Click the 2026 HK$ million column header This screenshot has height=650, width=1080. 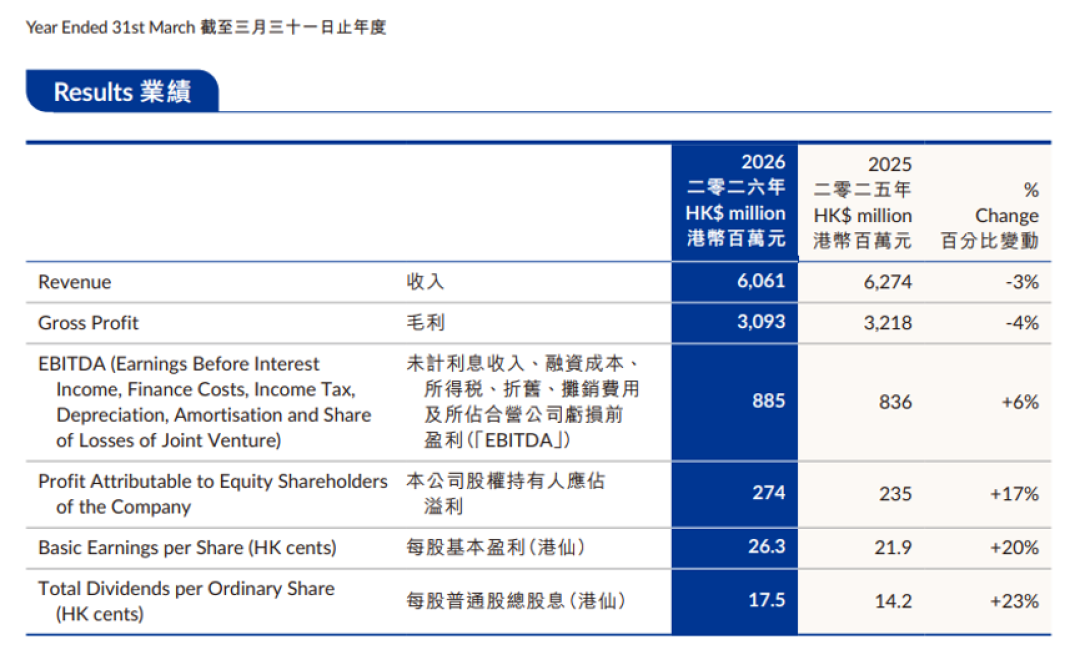click(735, 200)
